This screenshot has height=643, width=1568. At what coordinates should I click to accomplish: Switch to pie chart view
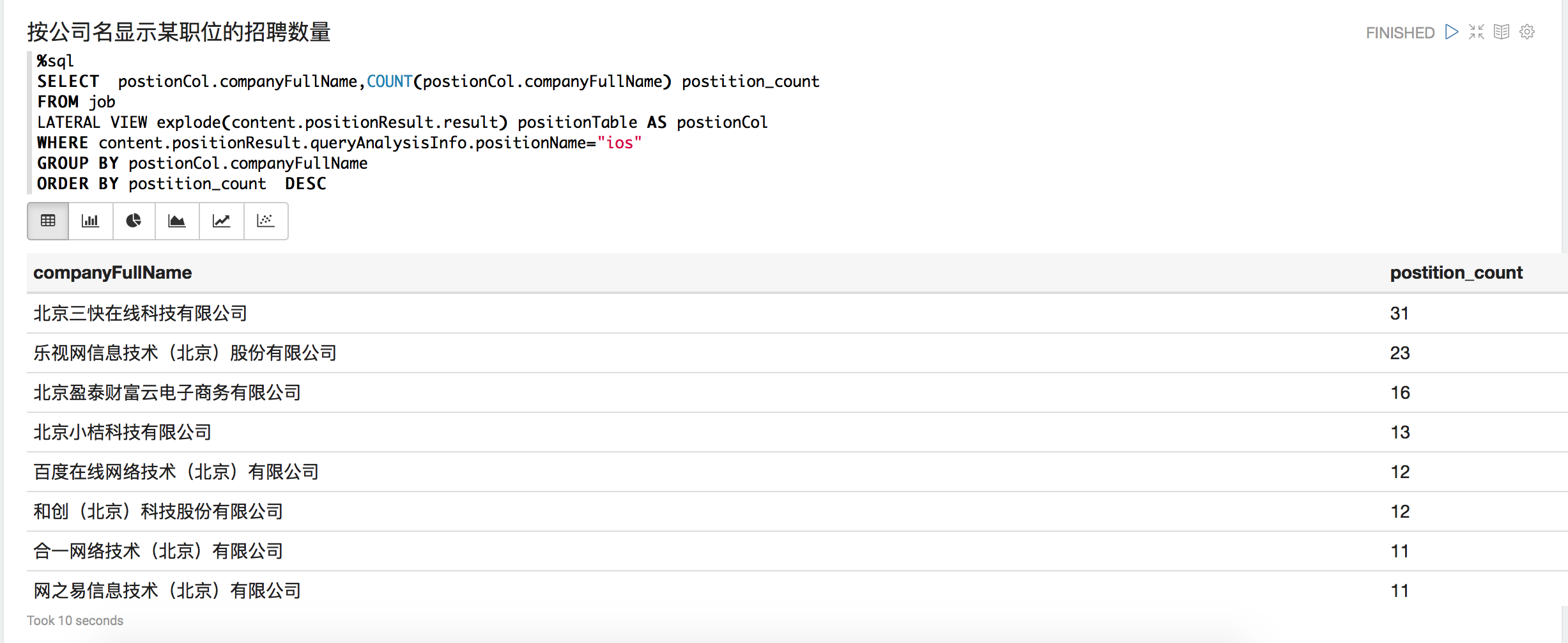pos(134,221)
